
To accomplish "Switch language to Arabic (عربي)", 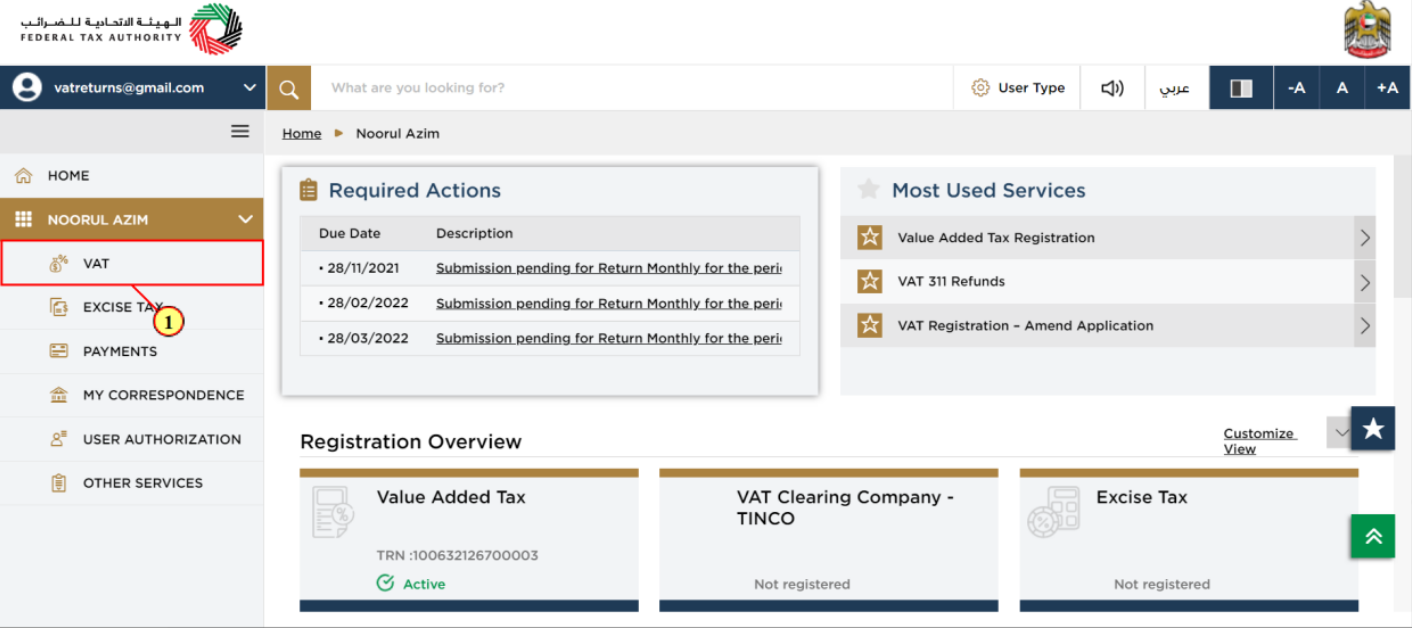I will tap(1175, 88).
